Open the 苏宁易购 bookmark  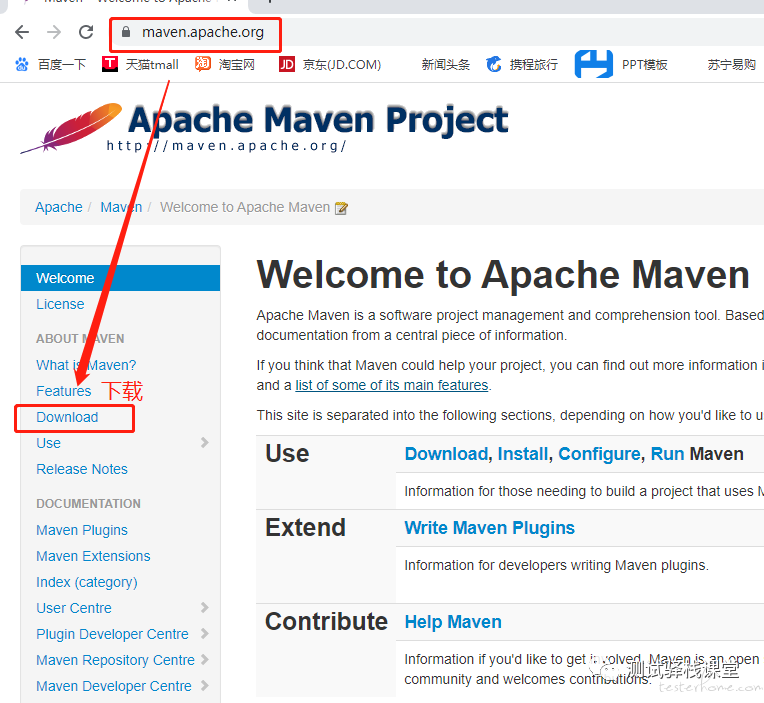point(731,64)
